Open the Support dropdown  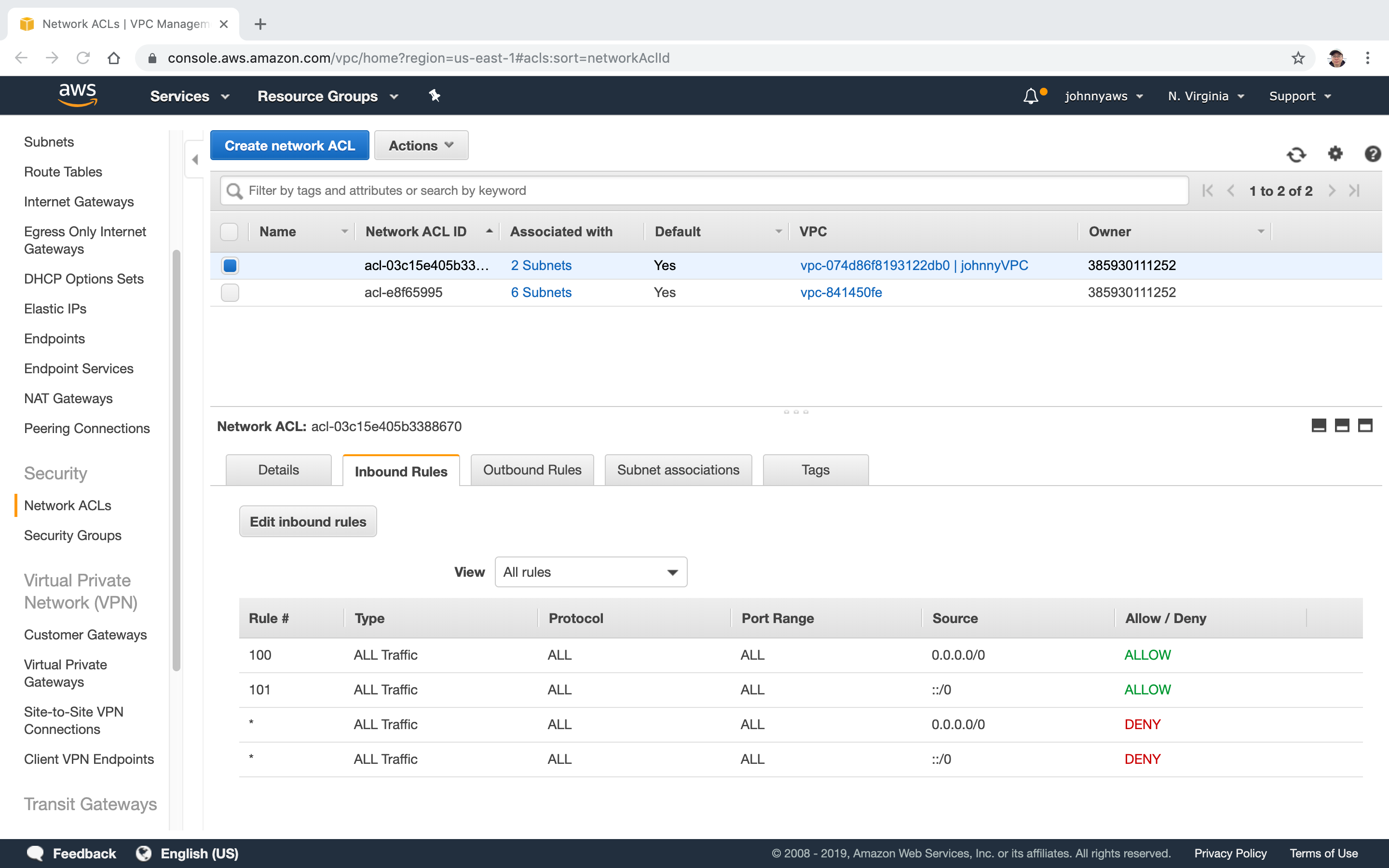[1300, 96]
